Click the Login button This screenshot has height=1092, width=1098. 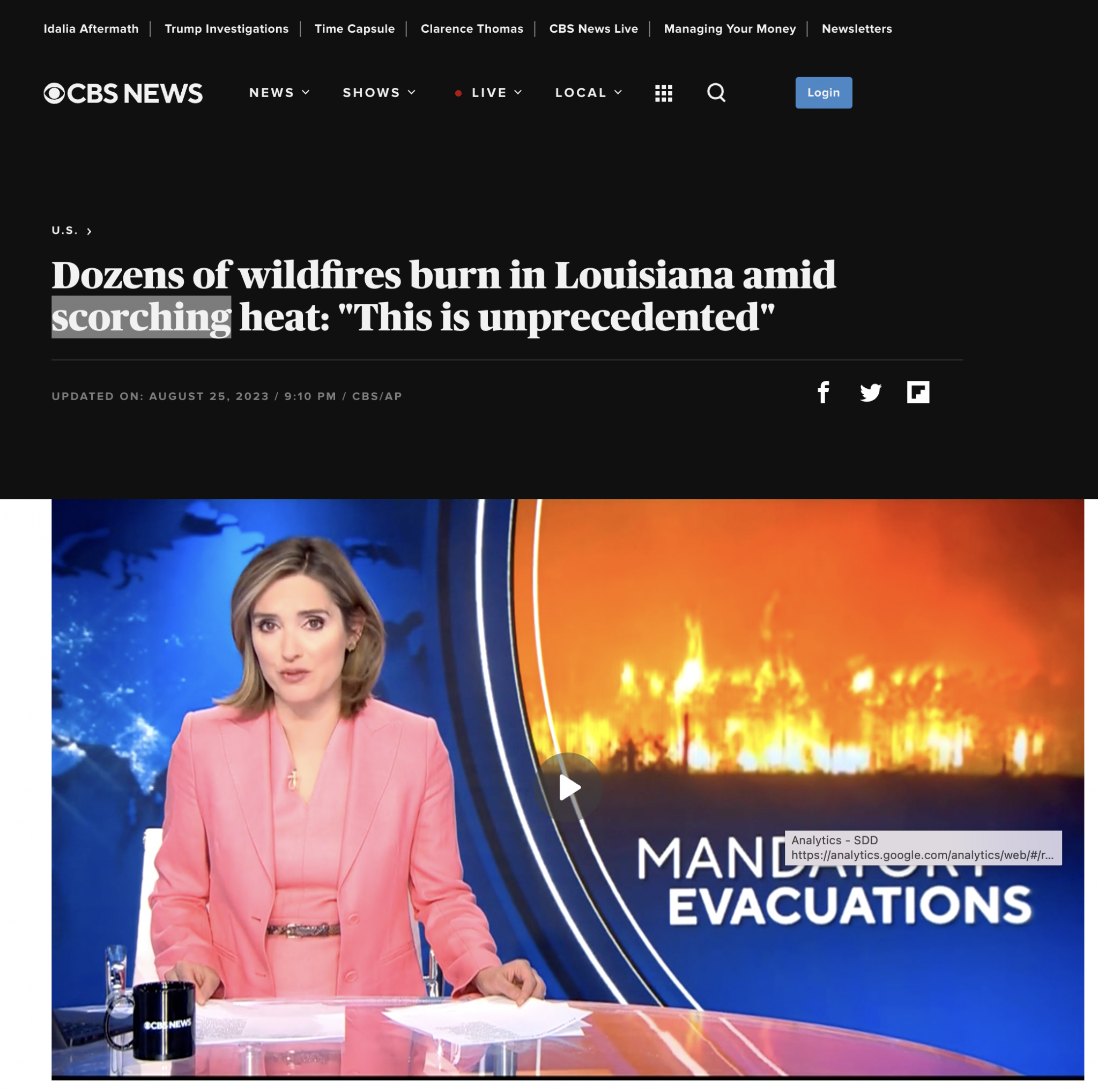coord(823,93)
